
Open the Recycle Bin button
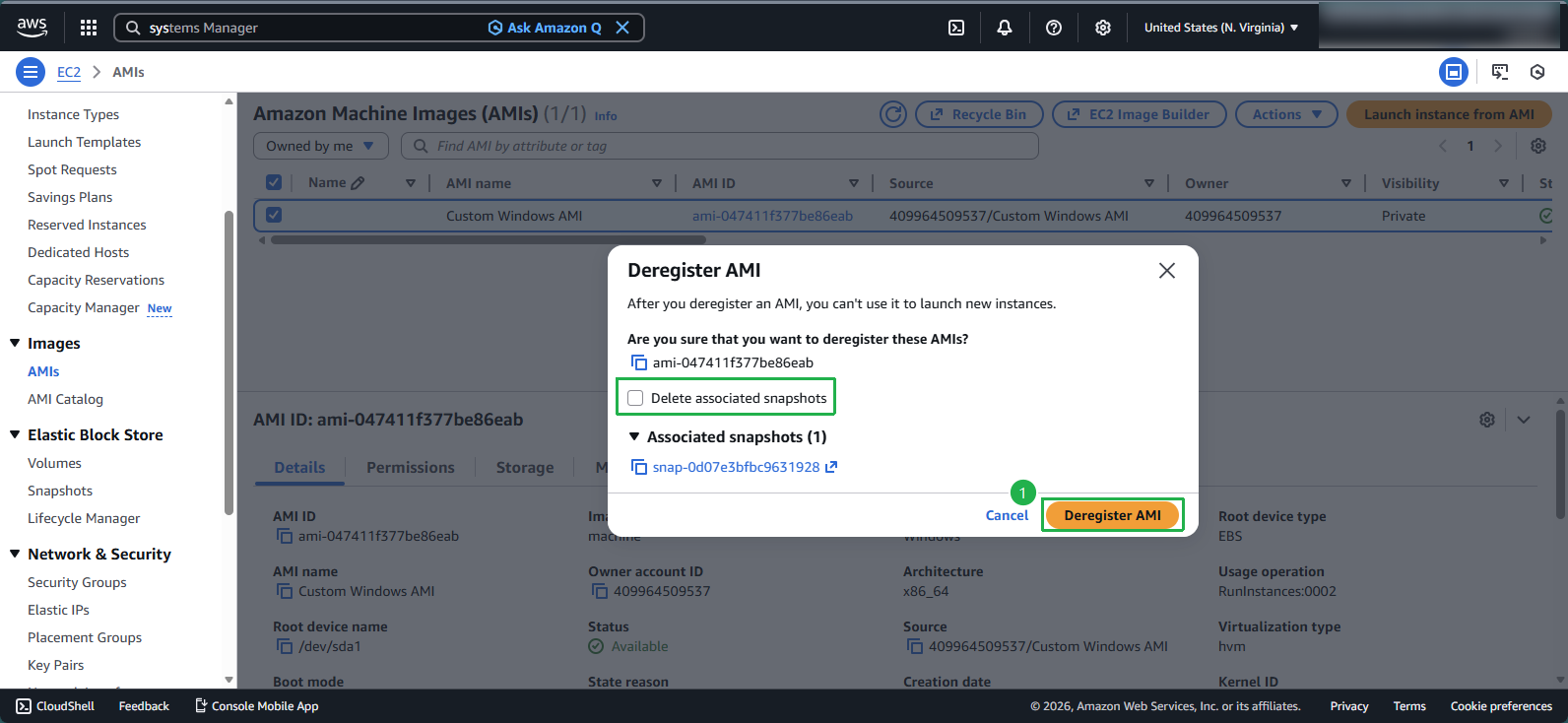pyautogui.click(x=979, y=114)
